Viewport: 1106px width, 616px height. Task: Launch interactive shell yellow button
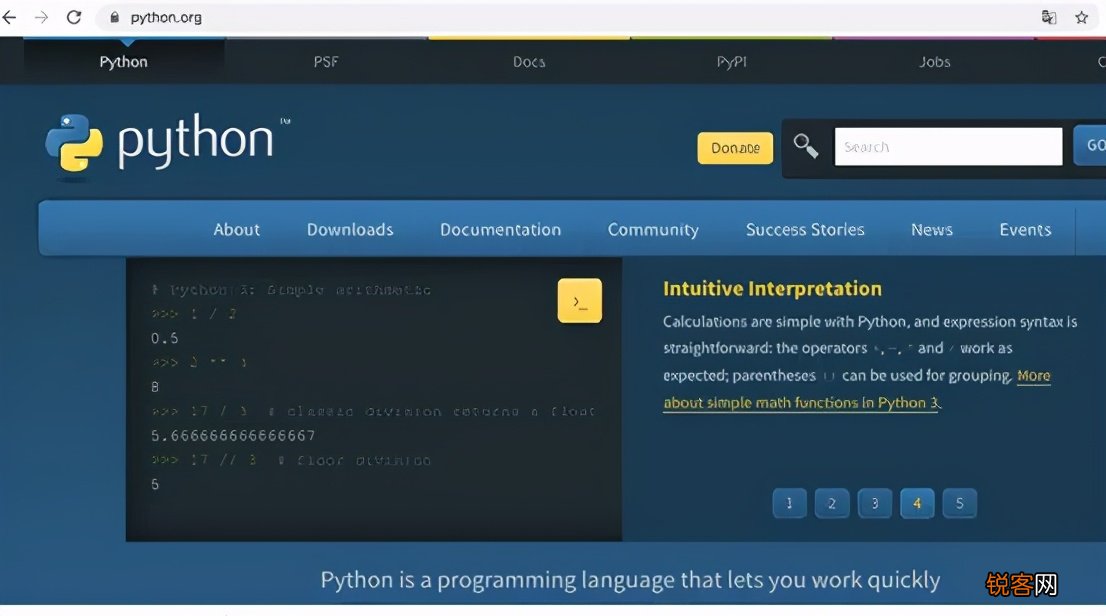580,301
